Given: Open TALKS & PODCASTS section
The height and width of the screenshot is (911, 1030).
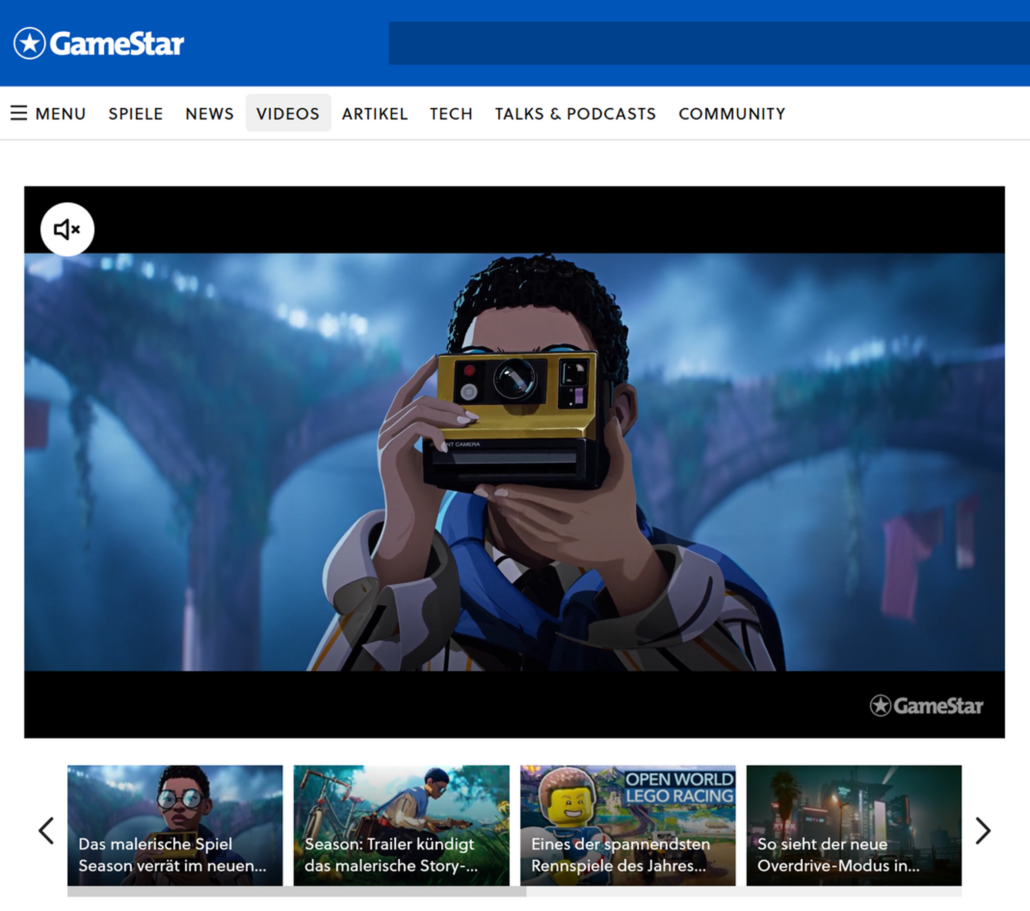Looking at the screenshot, I should (575, 114).
